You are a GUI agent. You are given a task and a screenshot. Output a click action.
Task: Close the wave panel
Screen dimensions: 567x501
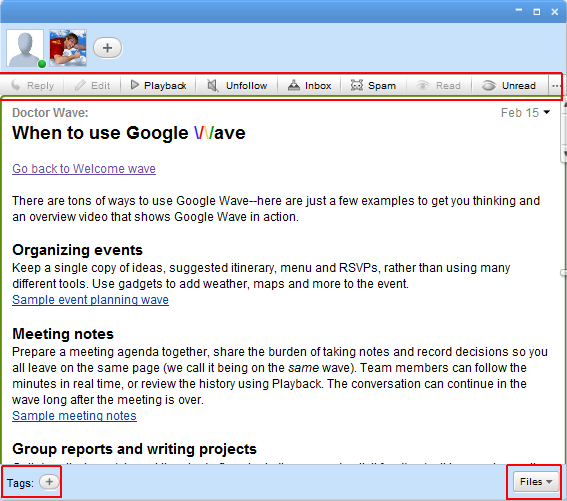(x=555, y=12)
